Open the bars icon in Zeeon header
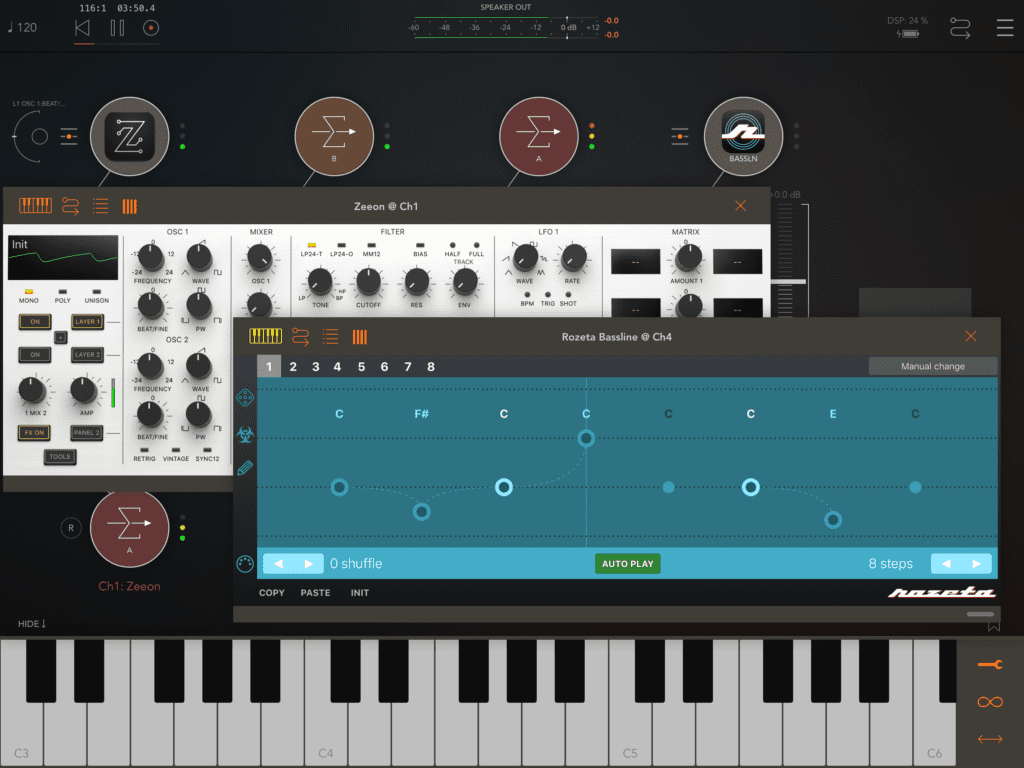Screen dimensions: 1024x768 (129, 206)
